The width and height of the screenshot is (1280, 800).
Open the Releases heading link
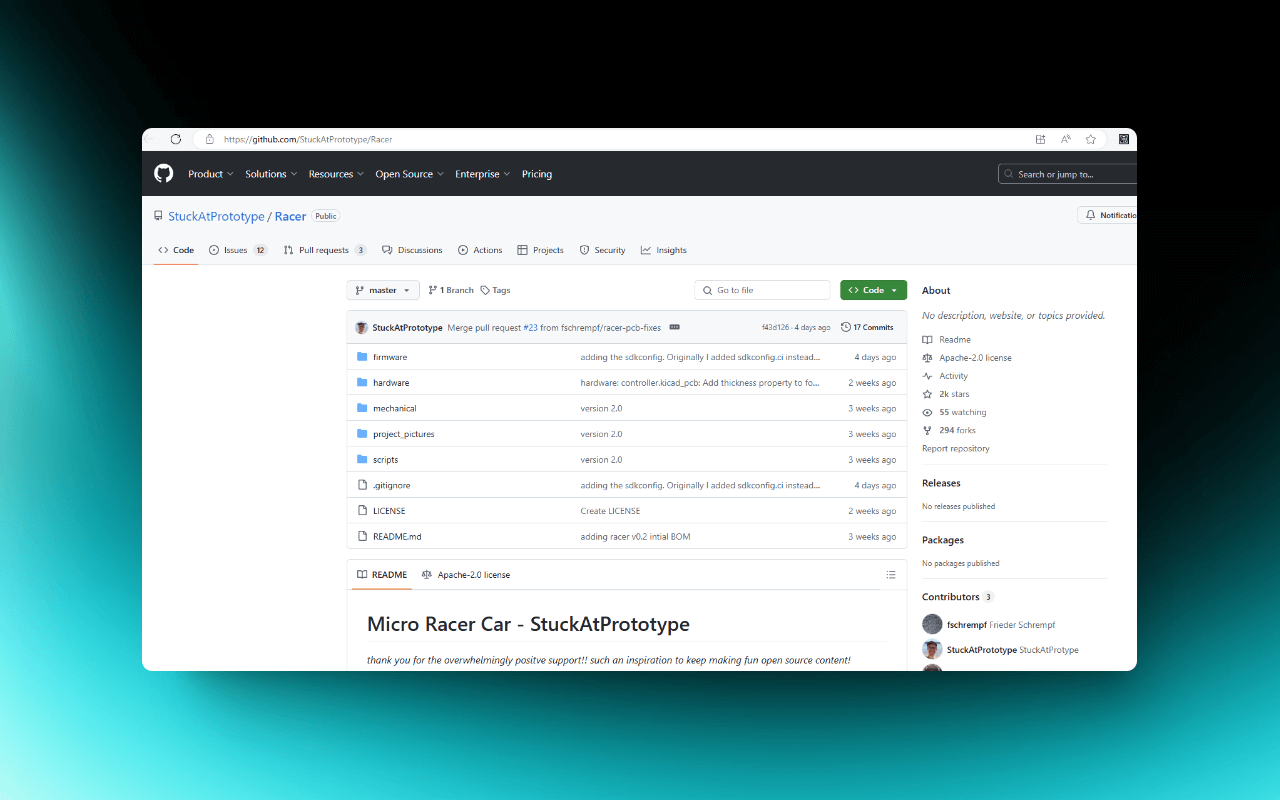pyautogui.click(x=941, y=483)
